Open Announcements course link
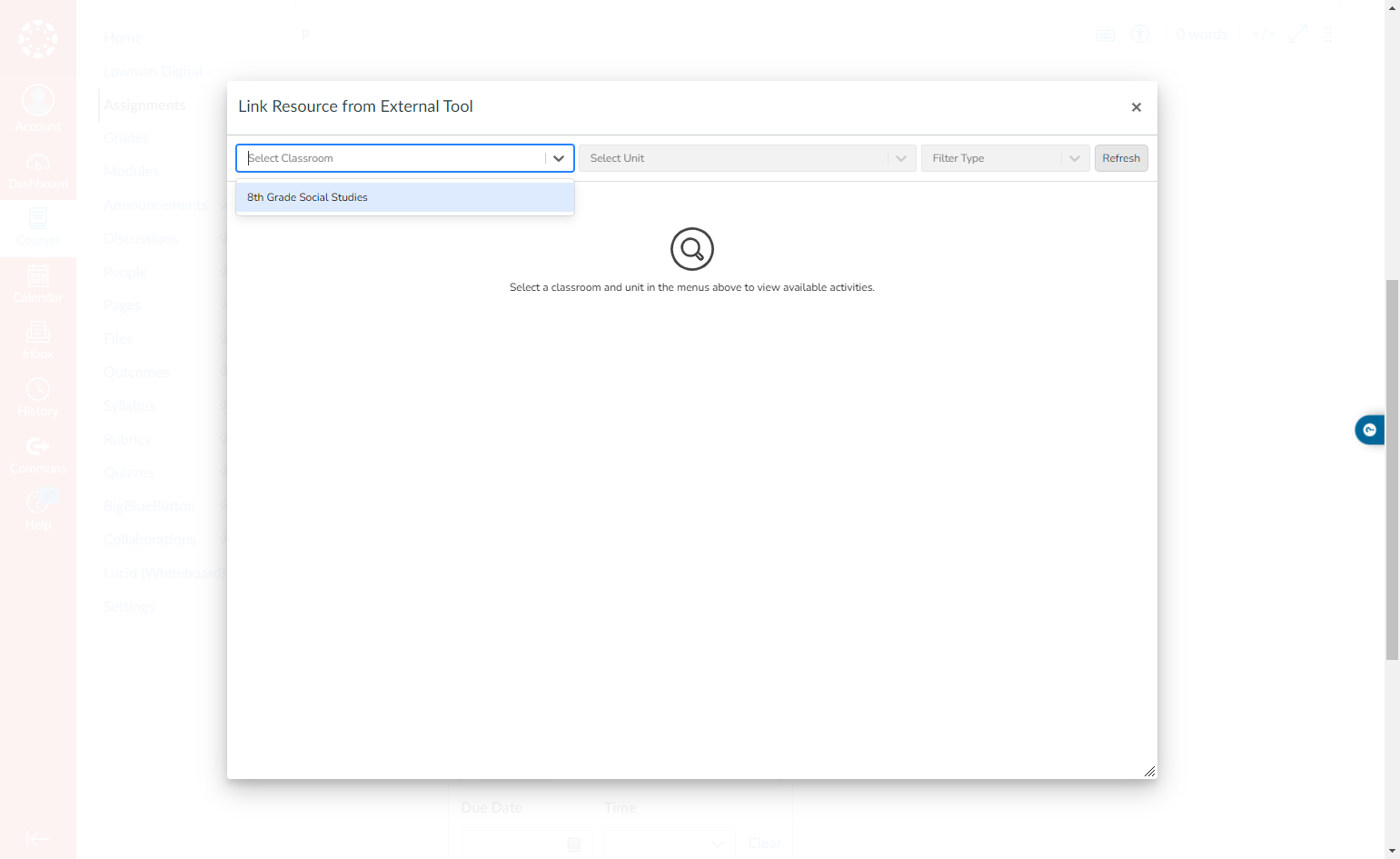 (155, 205)
